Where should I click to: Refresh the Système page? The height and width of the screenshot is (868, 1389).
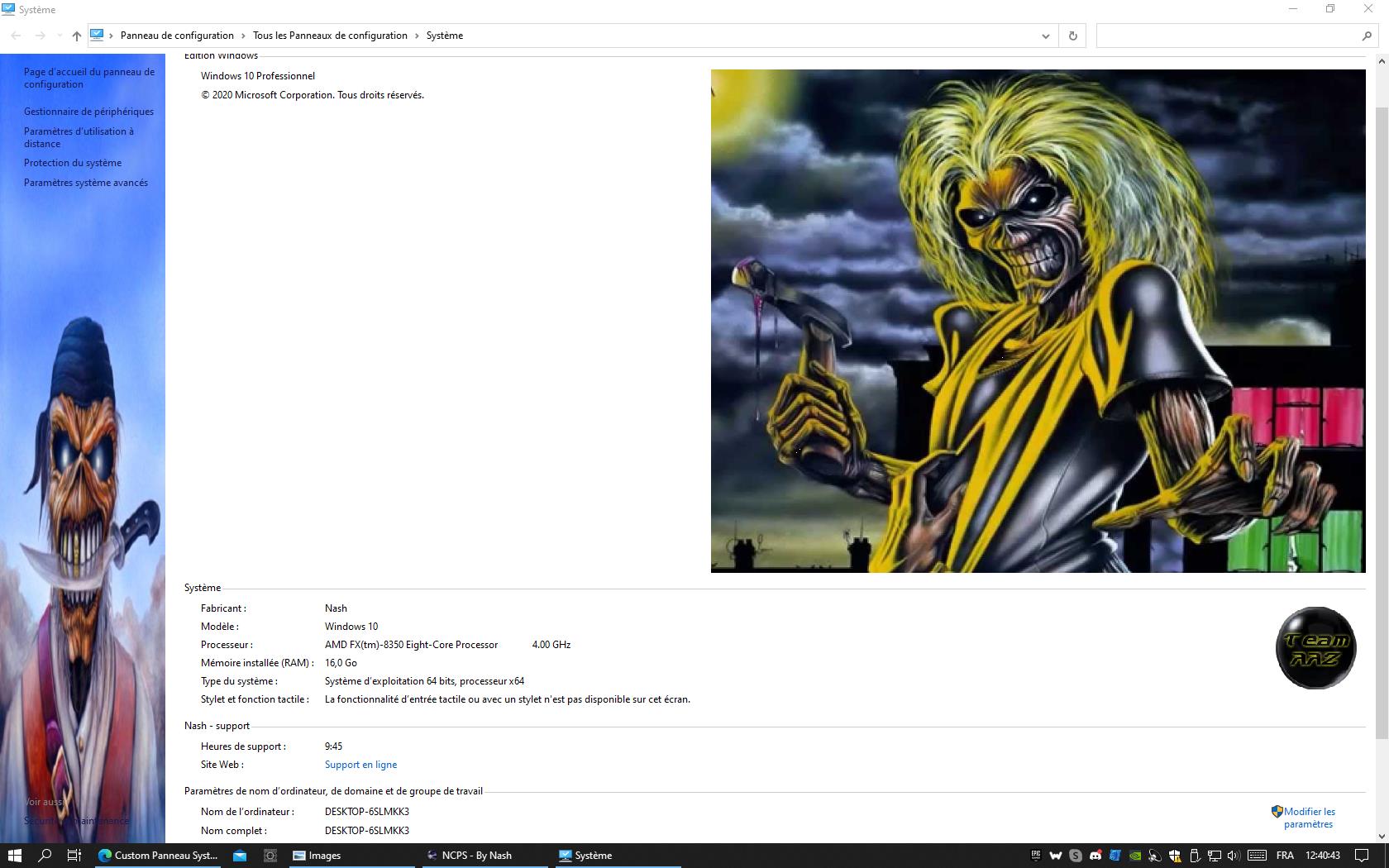(x=1072, y=36)
